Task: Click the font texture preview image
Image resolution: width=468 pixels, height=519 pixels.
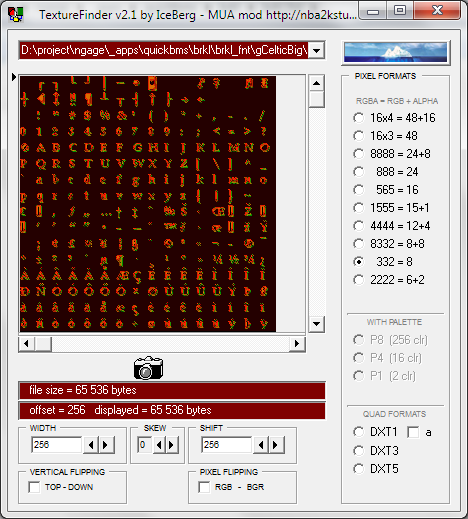Action: pyautogui.click(x=148, y=204)
